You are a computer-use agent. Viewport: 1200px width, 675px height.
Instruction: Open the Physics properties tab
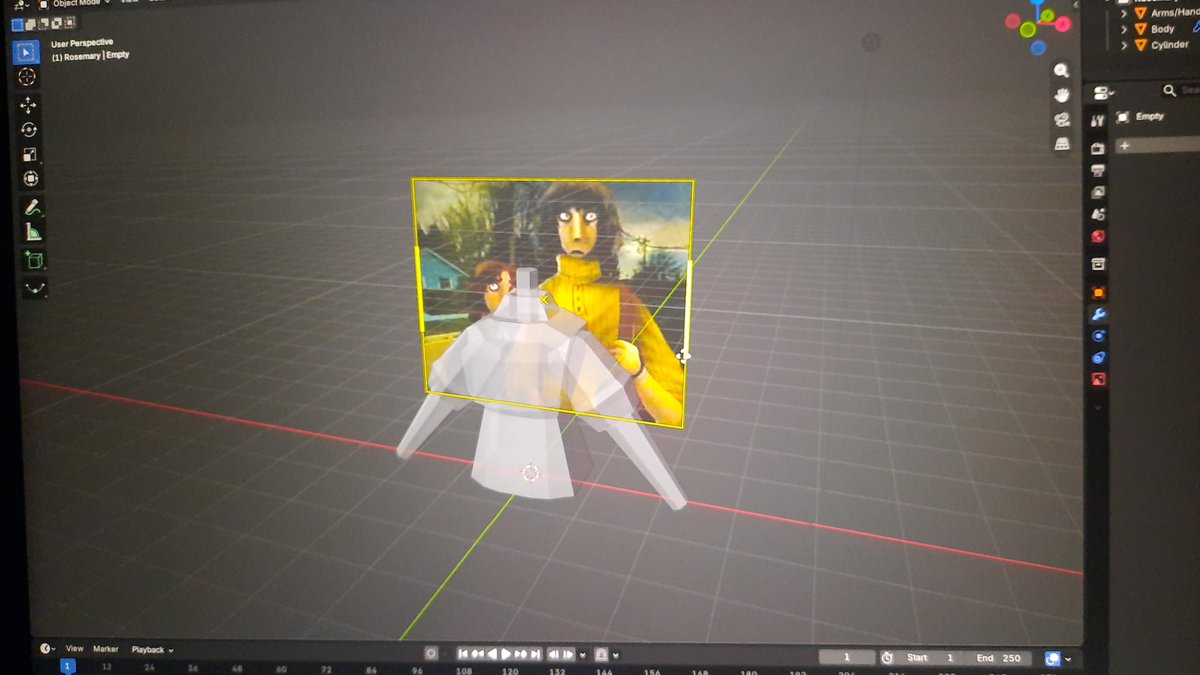click(1099, 336)
